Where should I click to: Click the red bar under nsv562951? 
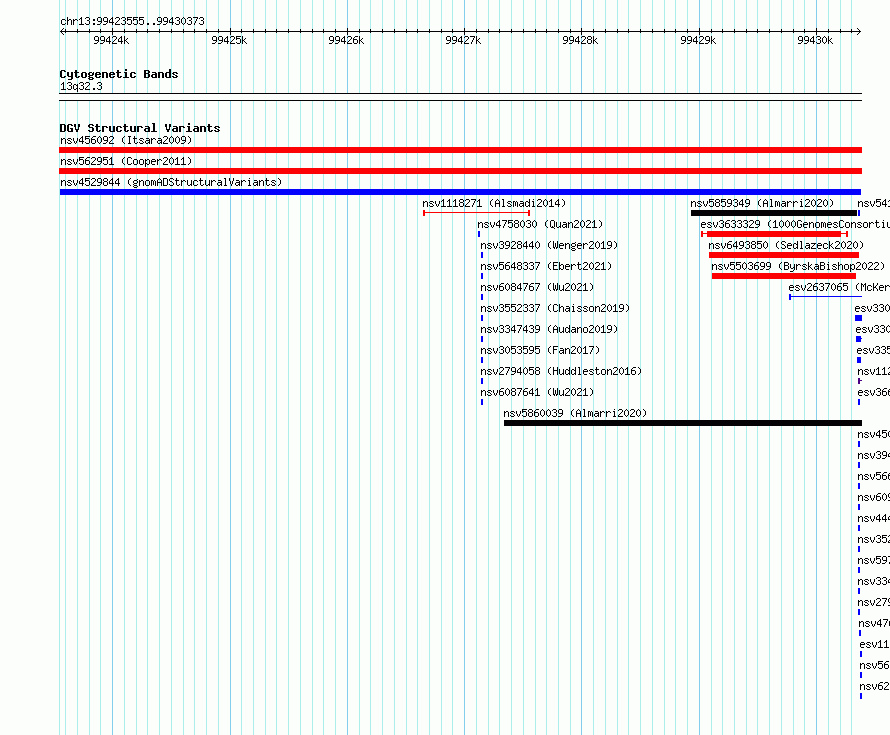460,171
